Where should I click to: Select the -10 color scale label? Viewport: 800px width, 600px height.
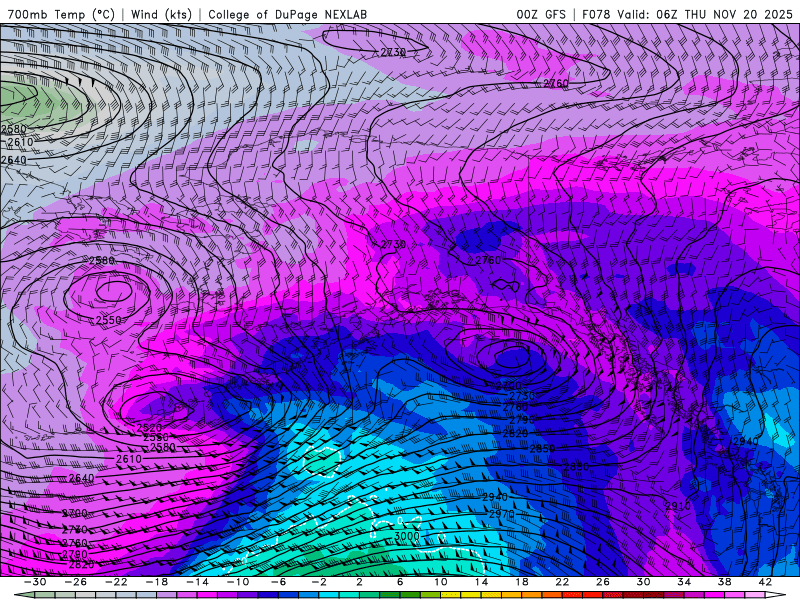(x=238, y=582)
